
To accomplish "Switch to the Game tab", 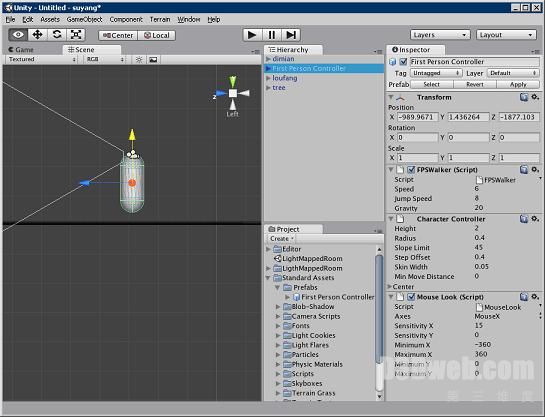I will (x=22, y=50).
